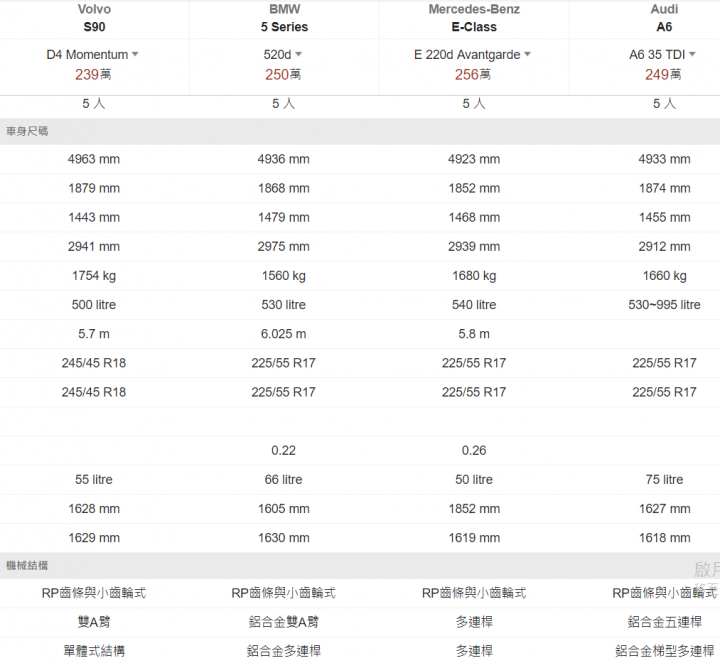The image size is (720, 663).
Task: Click the 530~995 litre trunk value
Action: click(x=664, y=305)
